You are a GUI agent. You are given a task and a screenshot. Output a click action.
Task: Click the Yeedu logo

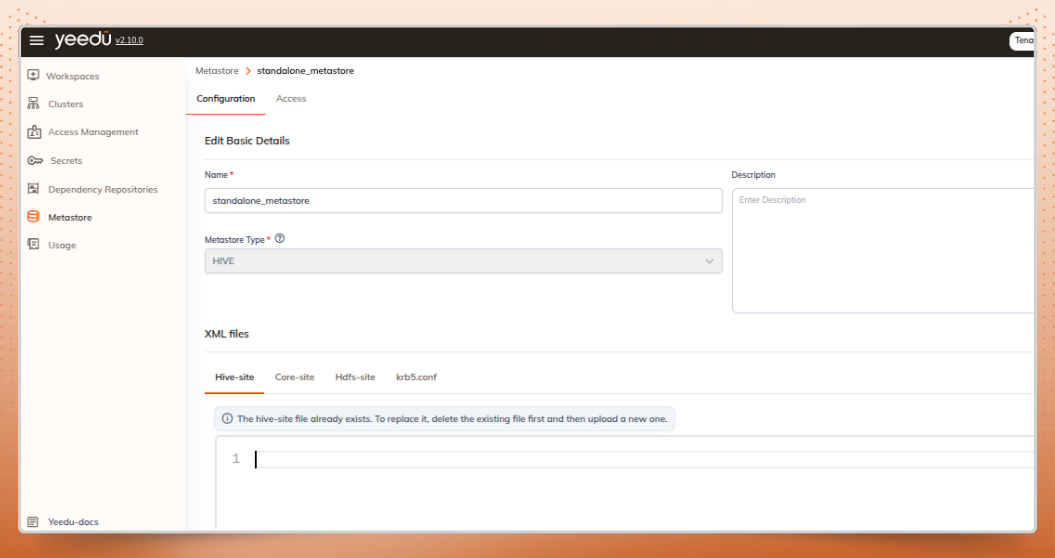[82, 40]
